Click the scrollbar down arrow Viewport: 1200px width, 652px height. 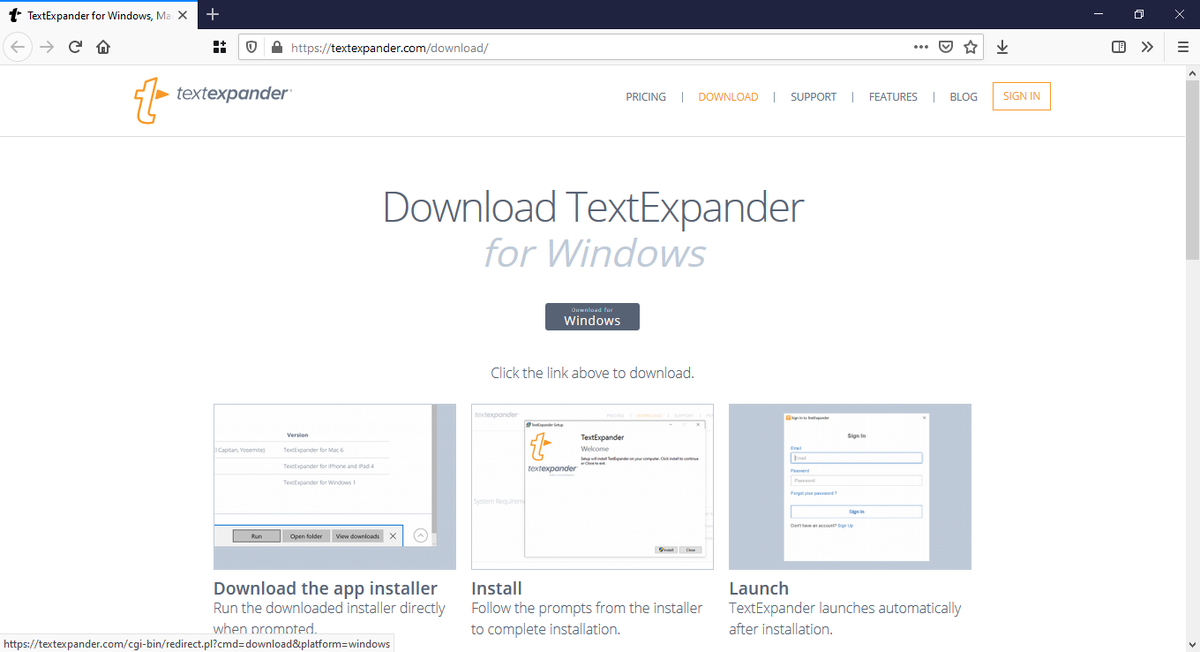(1191, 643)
